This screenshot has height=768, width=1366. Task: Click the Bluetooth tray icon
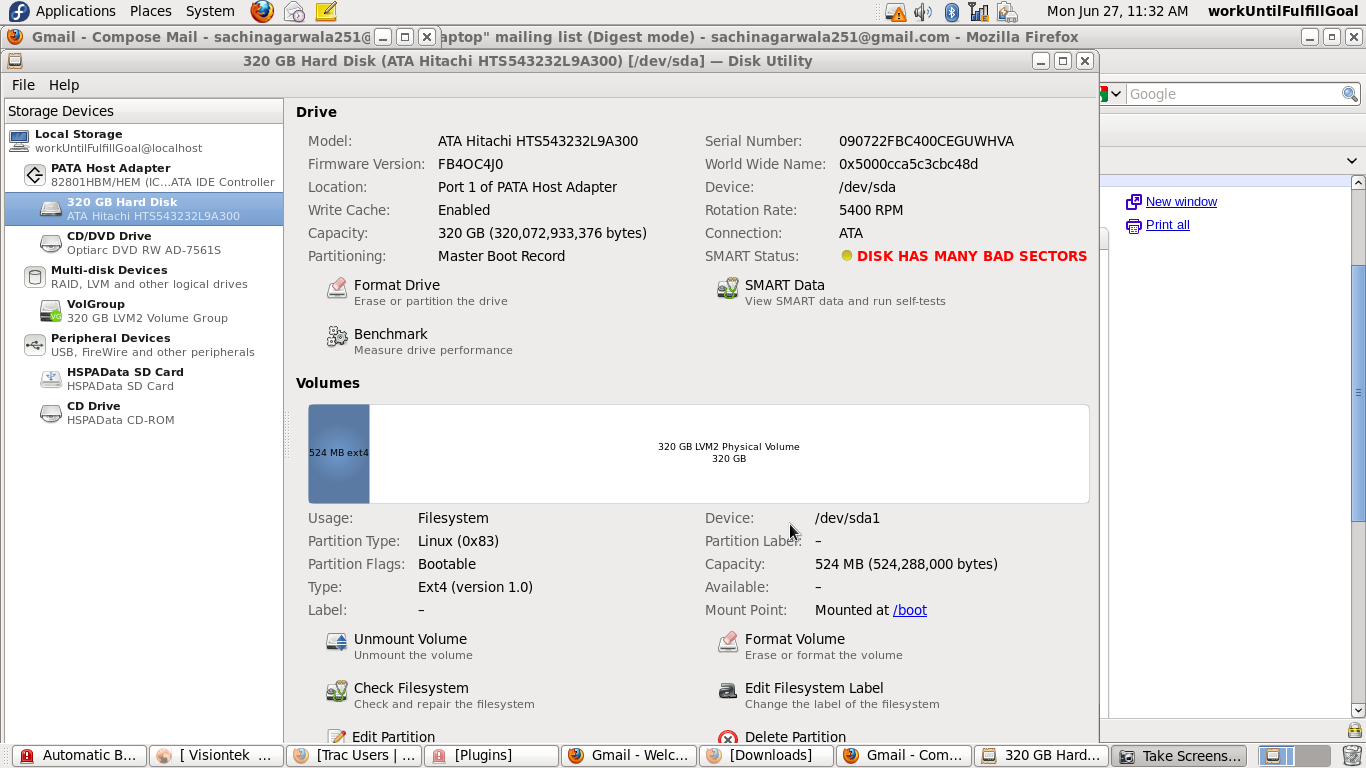952,12
